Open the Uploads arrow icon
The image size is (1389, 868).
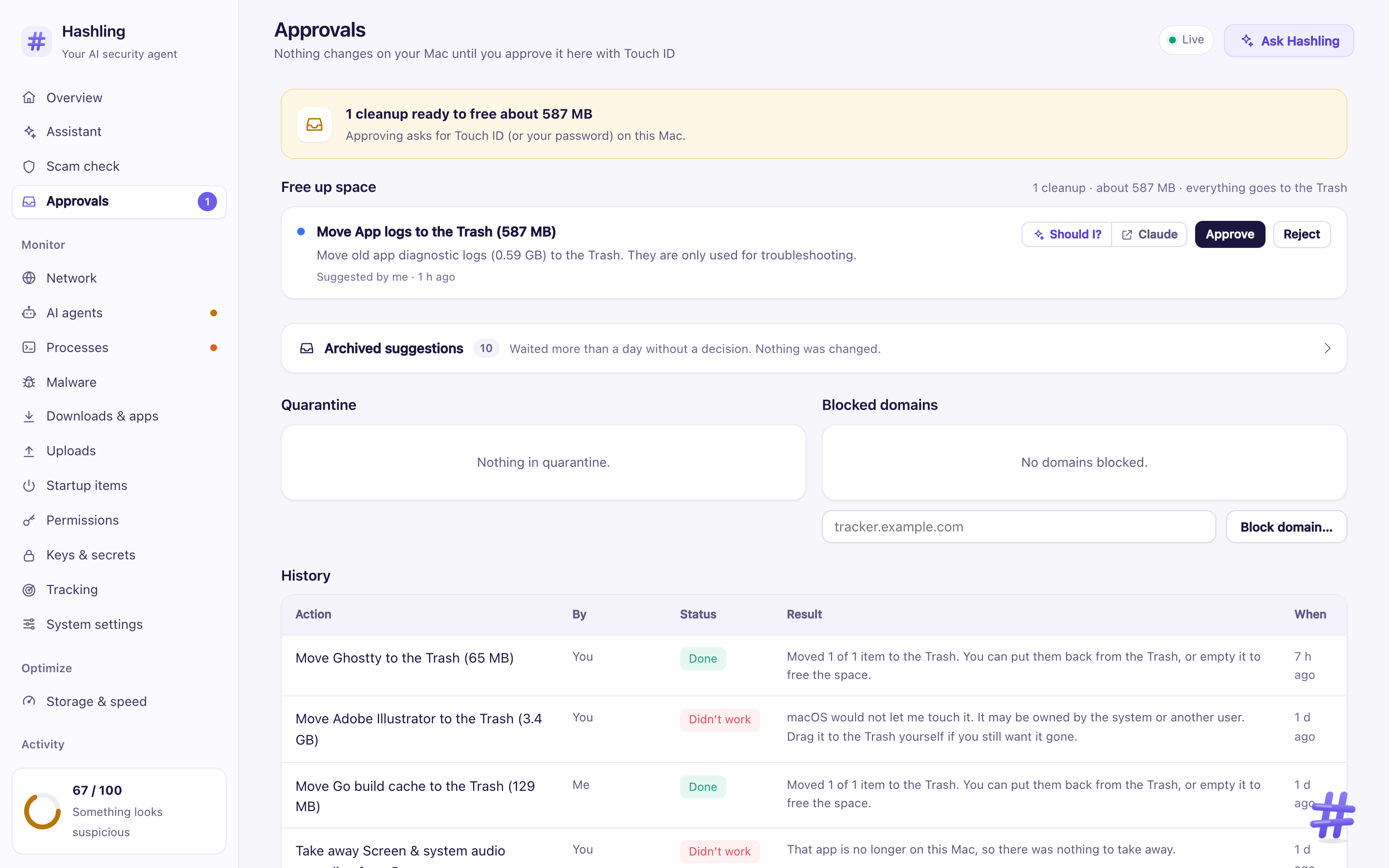pos(29,451)
